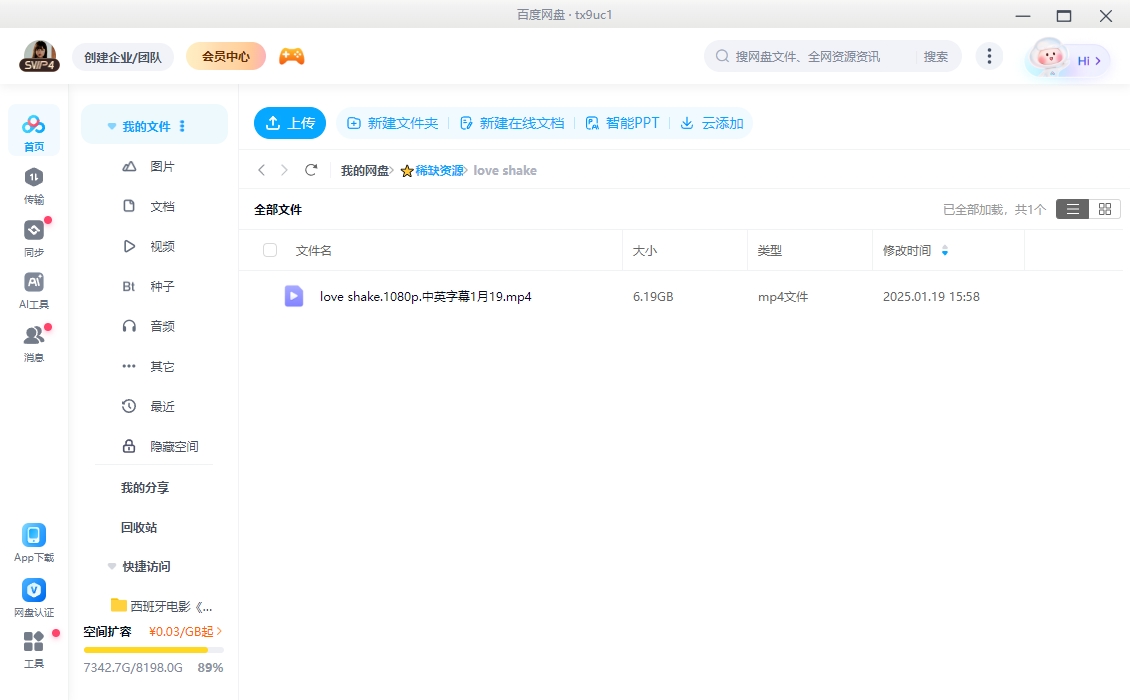
Task: Switch to grid view
Action: click(x=1105, y=209)
